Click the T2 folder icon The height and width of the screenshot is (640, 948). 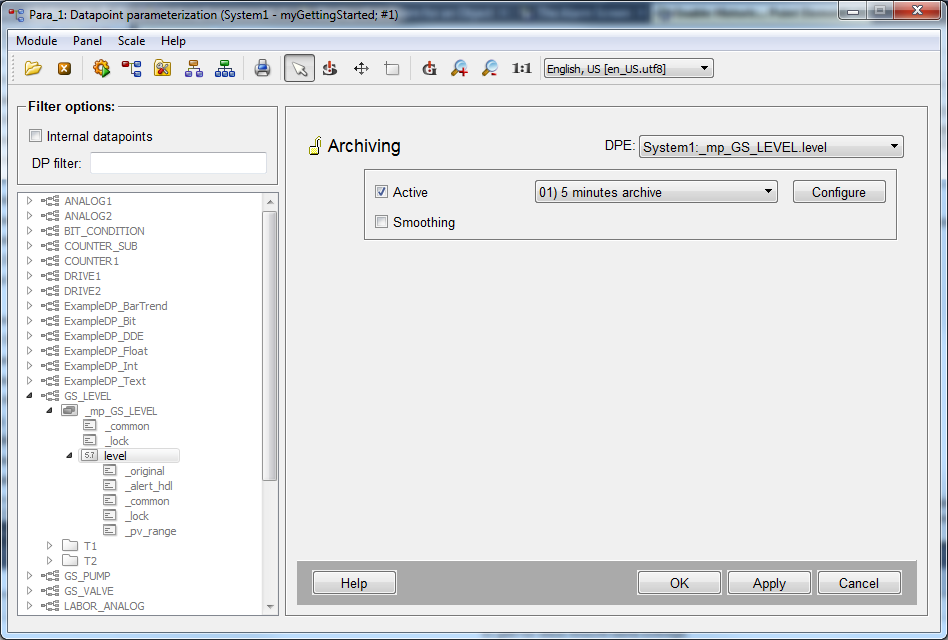tap(70, 560)
